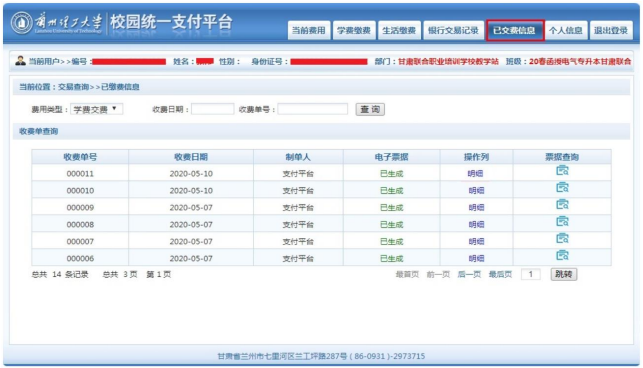This screenshot has height=368, width=643.
Task: Click the 收费单查询 section heading
Action: 39,131
